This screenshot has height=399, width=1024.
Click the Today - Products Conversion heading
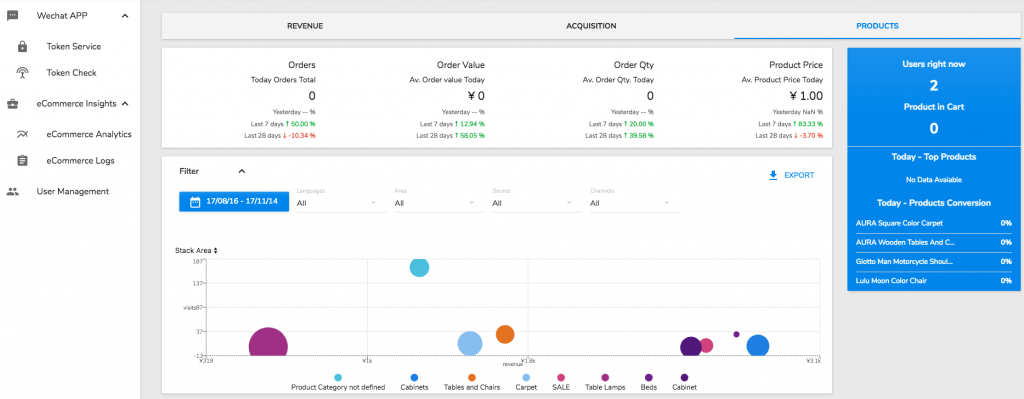click(934, 202)
